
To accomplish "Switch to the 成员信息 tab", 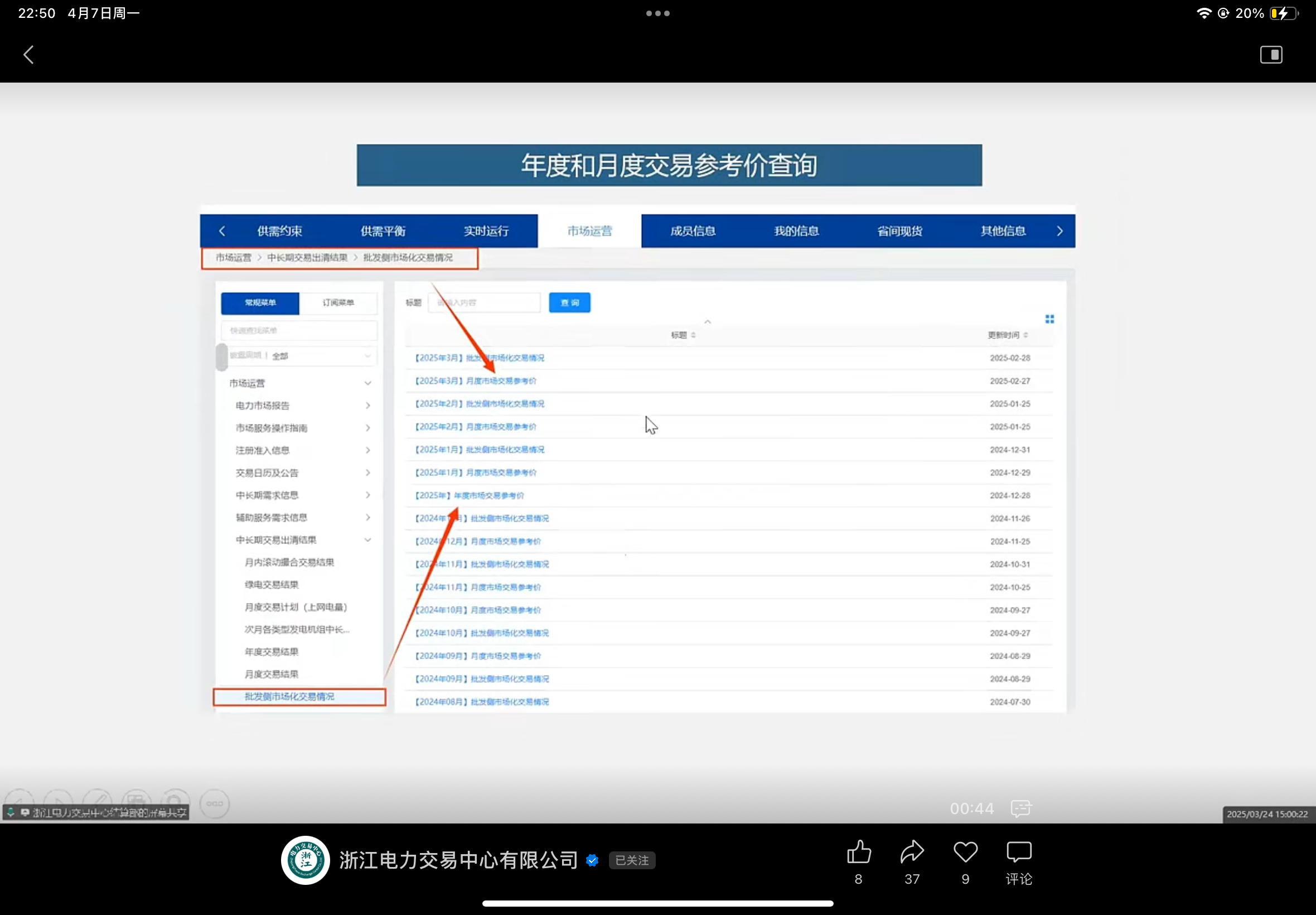I will tap(693, 231).
